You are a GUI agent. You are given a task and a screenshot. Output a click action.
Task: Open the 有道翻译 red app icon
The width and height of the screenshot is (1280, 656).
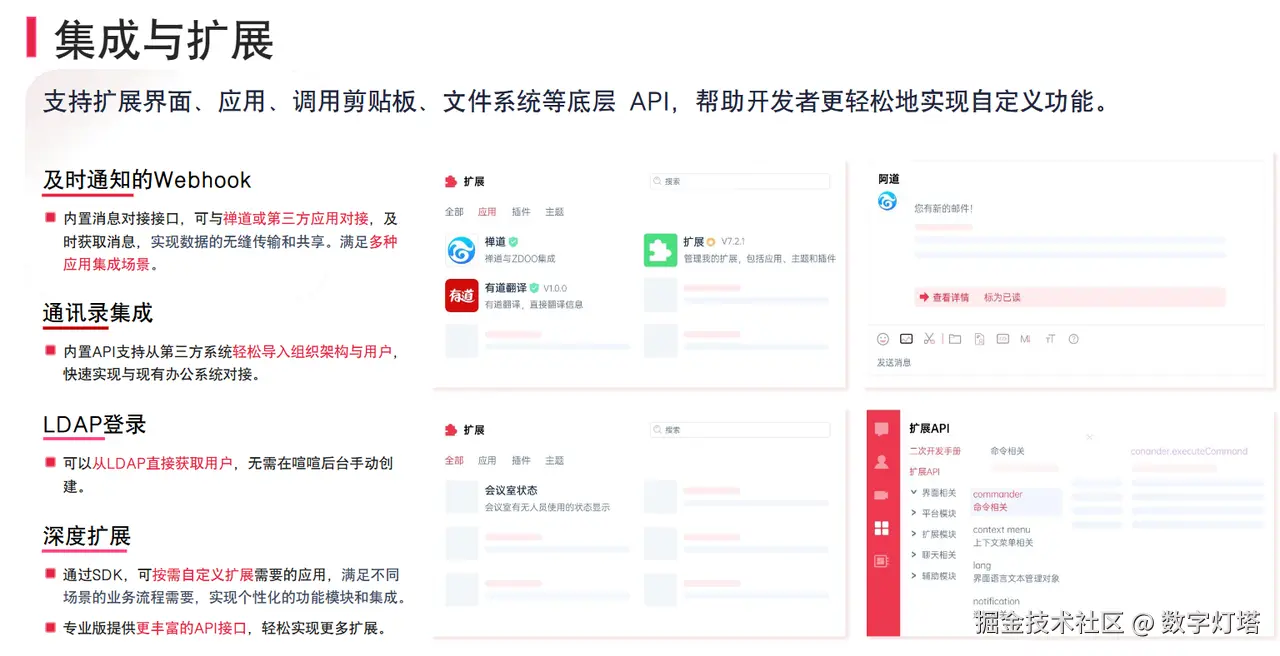[x=461, y=296]
